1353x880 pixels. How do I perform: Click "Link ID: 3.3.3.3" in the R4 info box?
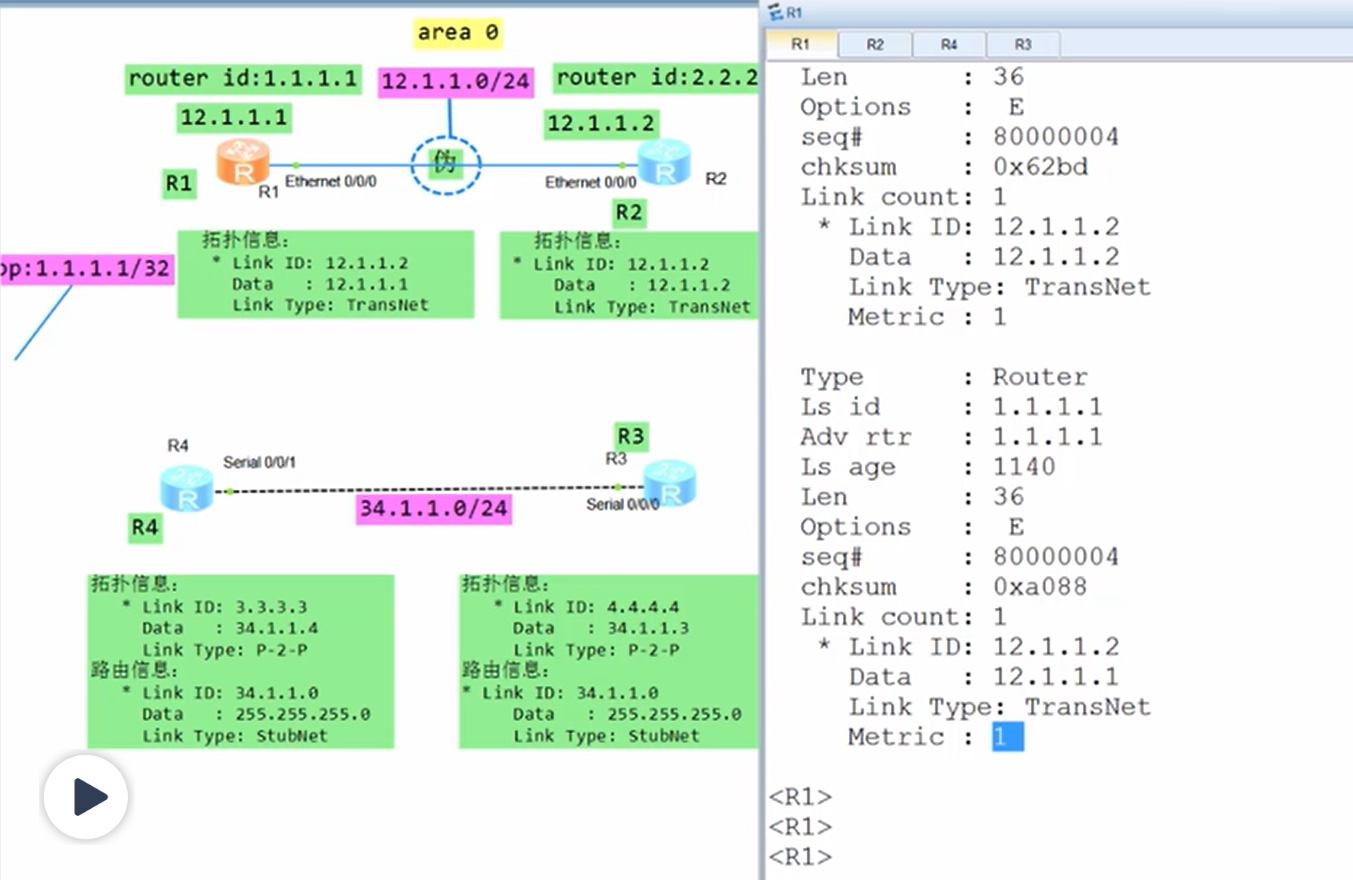click(x=224, y=607)
